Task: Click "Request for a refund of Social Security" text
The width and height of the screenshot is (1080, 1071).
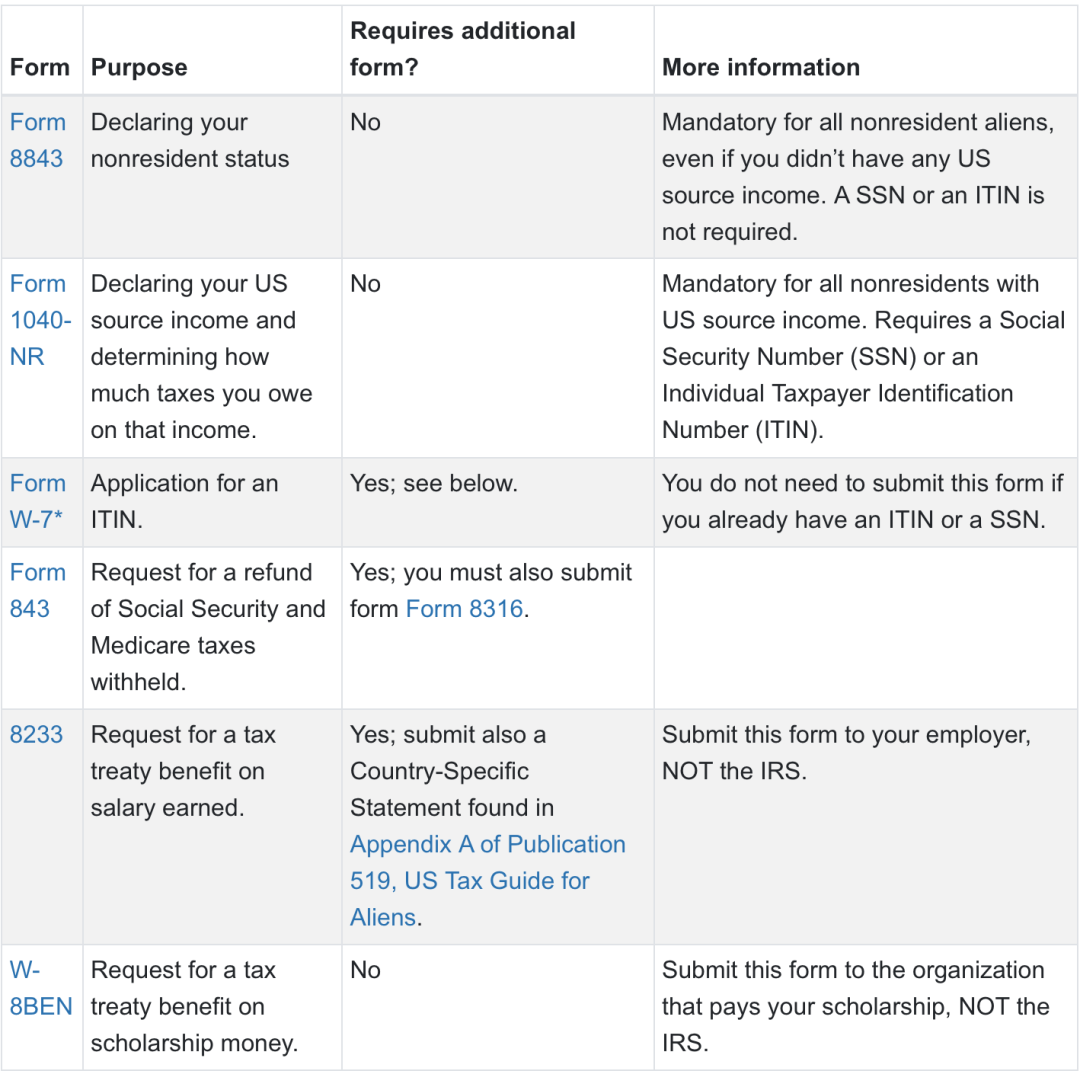Action: (x=208, y=591)
